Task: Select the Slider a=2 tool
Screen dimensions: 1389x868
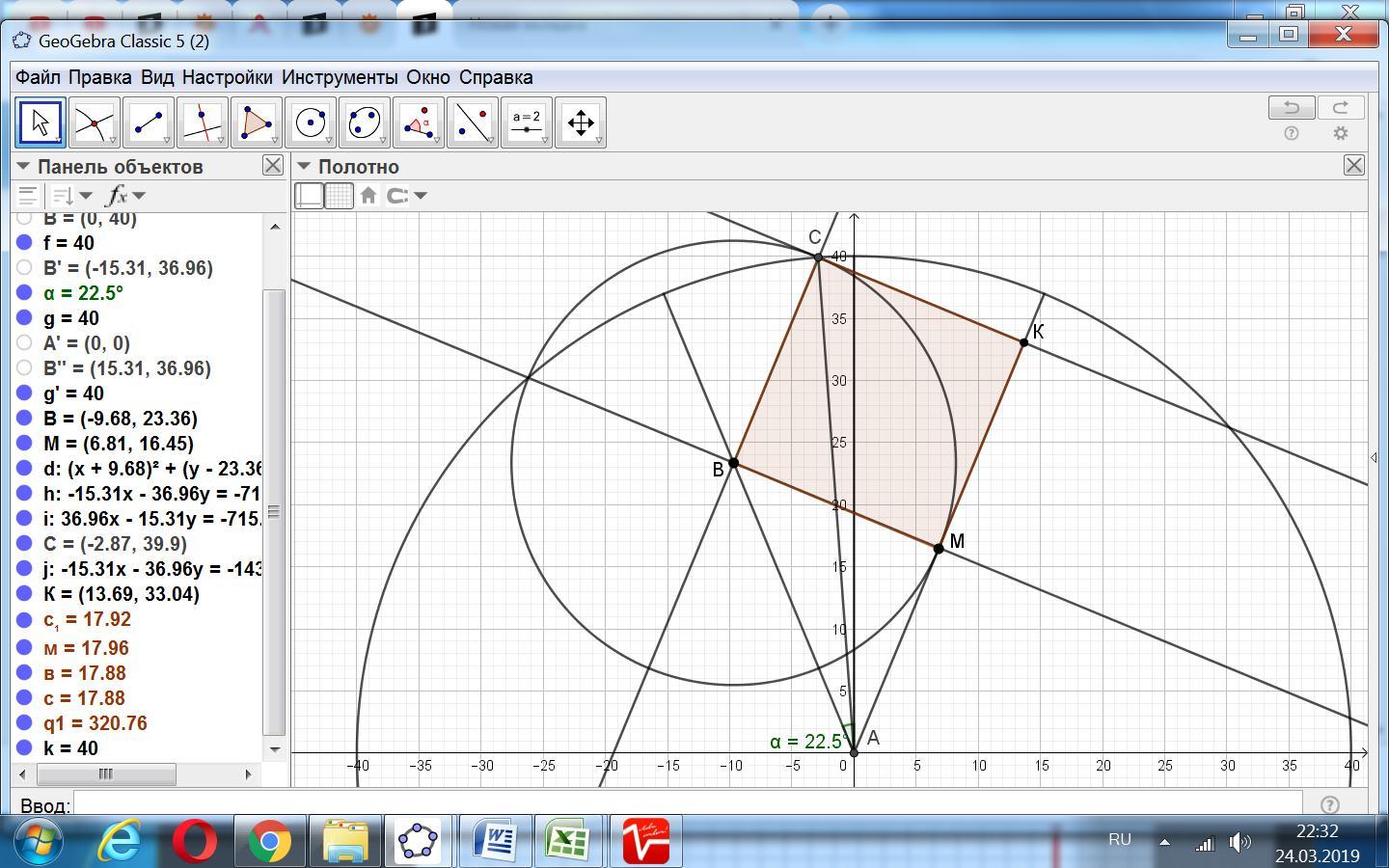Action: coord(527,122)
